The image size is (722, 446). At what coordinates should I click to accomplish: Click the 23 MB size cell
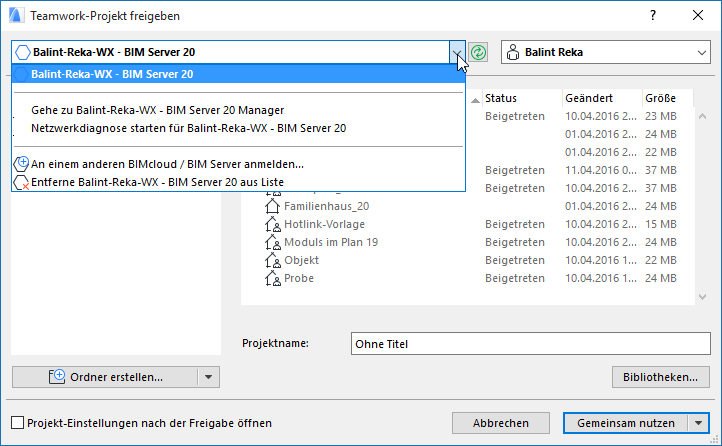coord(661,116)
